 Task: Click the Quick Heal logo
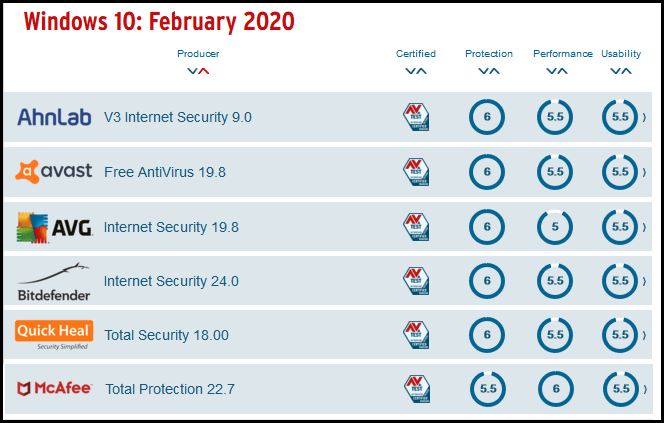coord(54,335)
